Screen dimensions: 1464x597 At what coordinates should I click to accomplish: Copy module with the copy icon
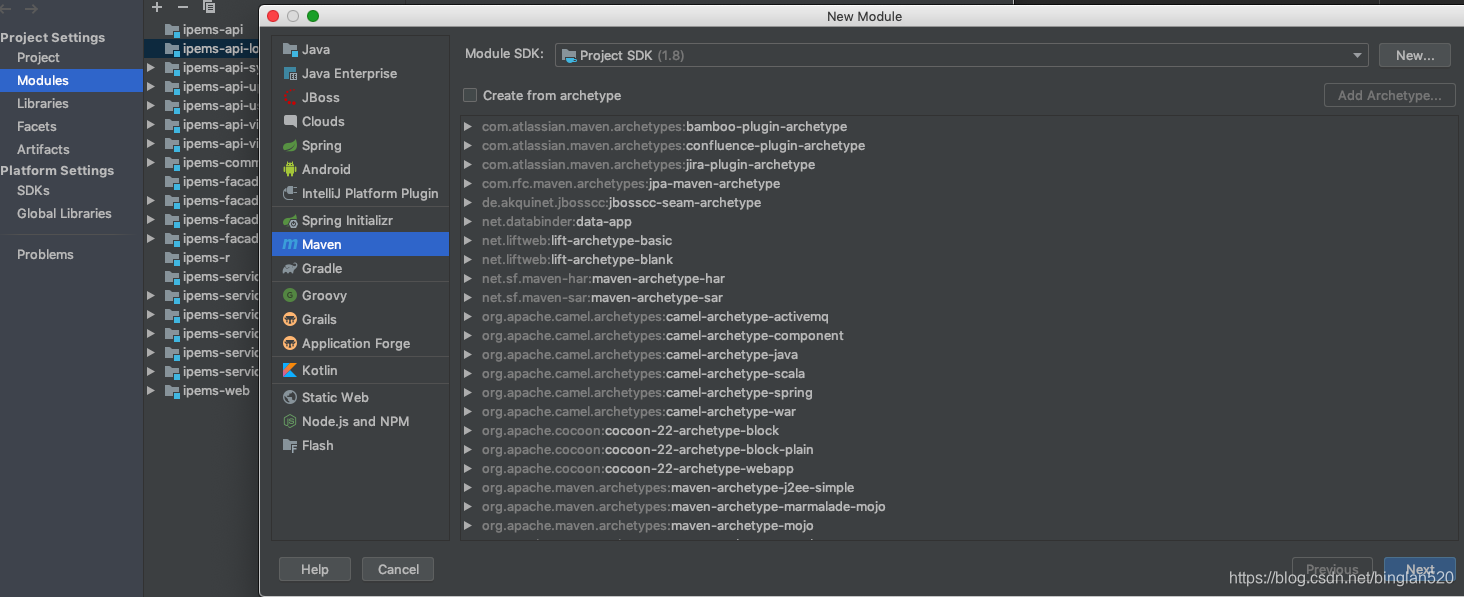point(209,7)
